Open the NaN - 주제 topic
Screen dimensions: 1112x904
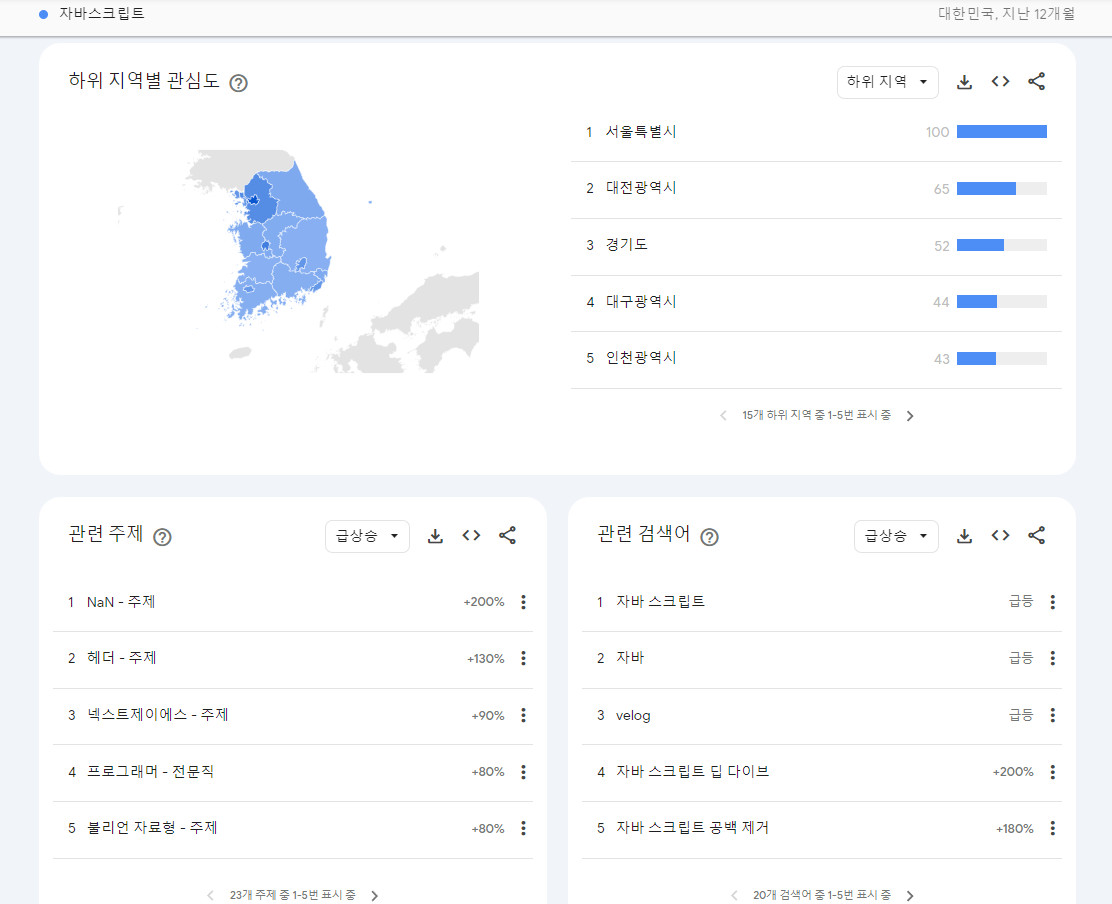pyautogui.click(x=121, y=602)
